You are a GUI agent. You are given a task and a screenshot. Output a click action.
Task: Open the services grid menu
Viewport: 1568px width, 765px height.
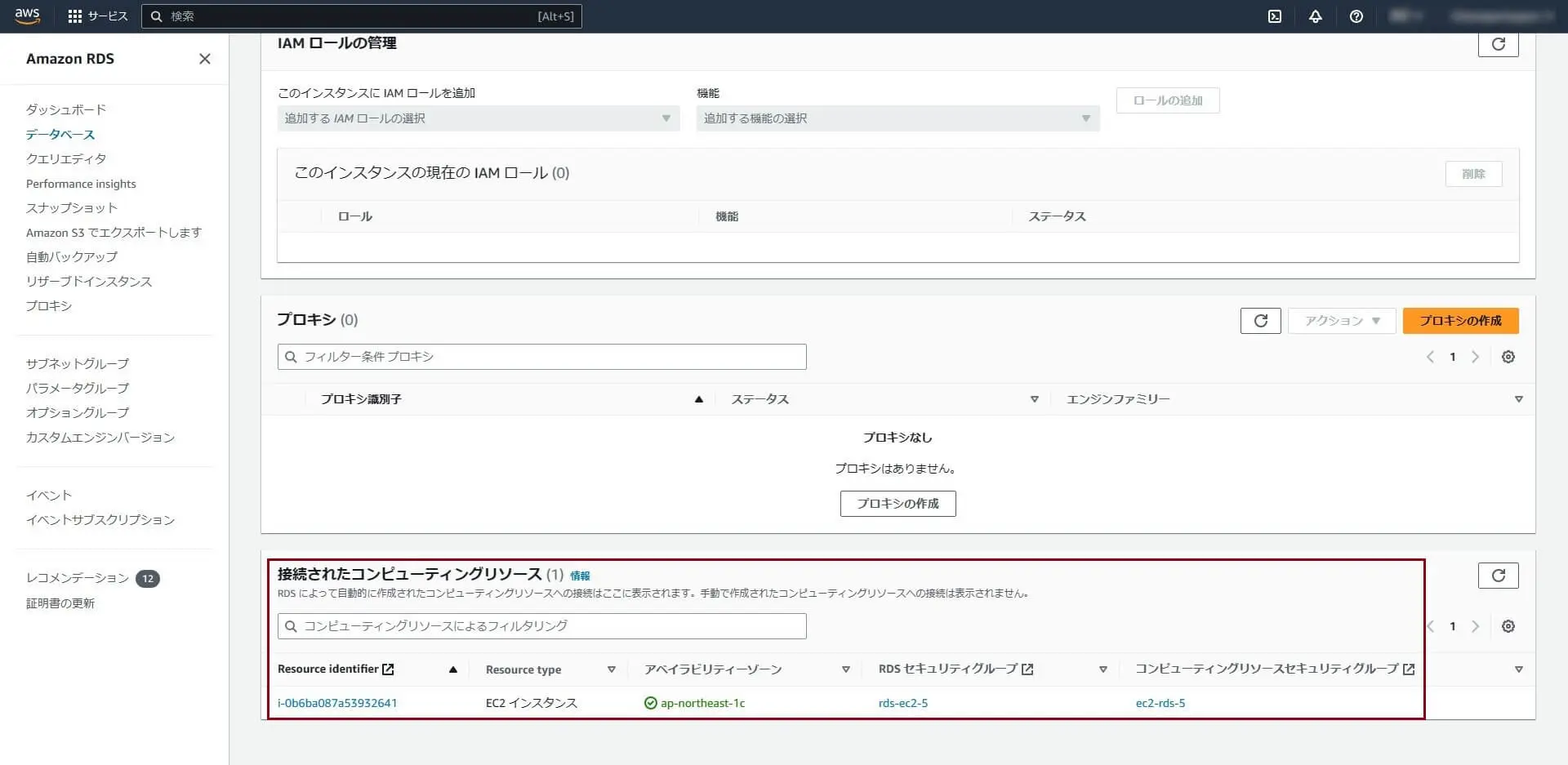(75, 16)
